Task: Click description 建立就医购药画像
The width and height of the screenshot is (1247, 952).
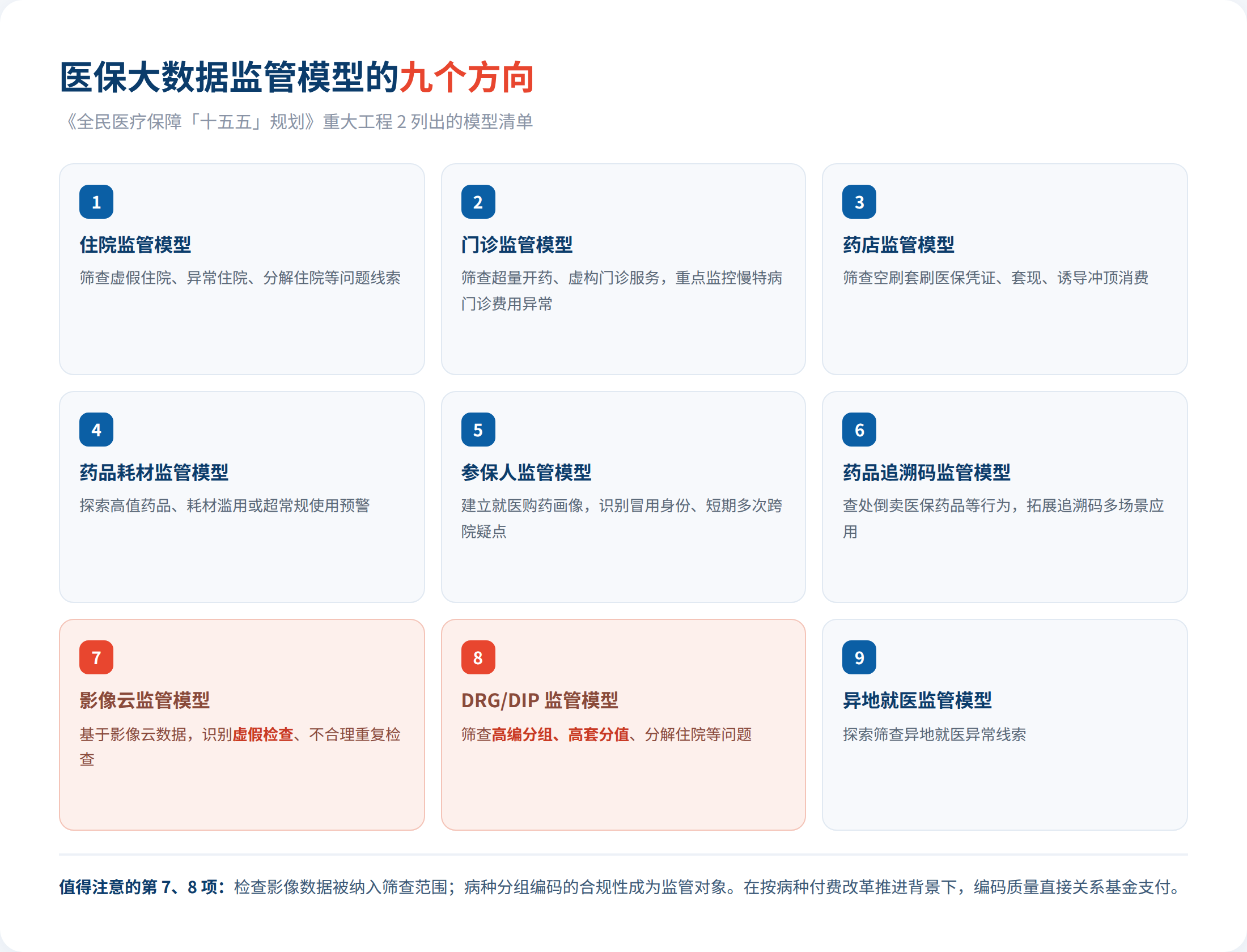Action: click(x=622, y=518)
